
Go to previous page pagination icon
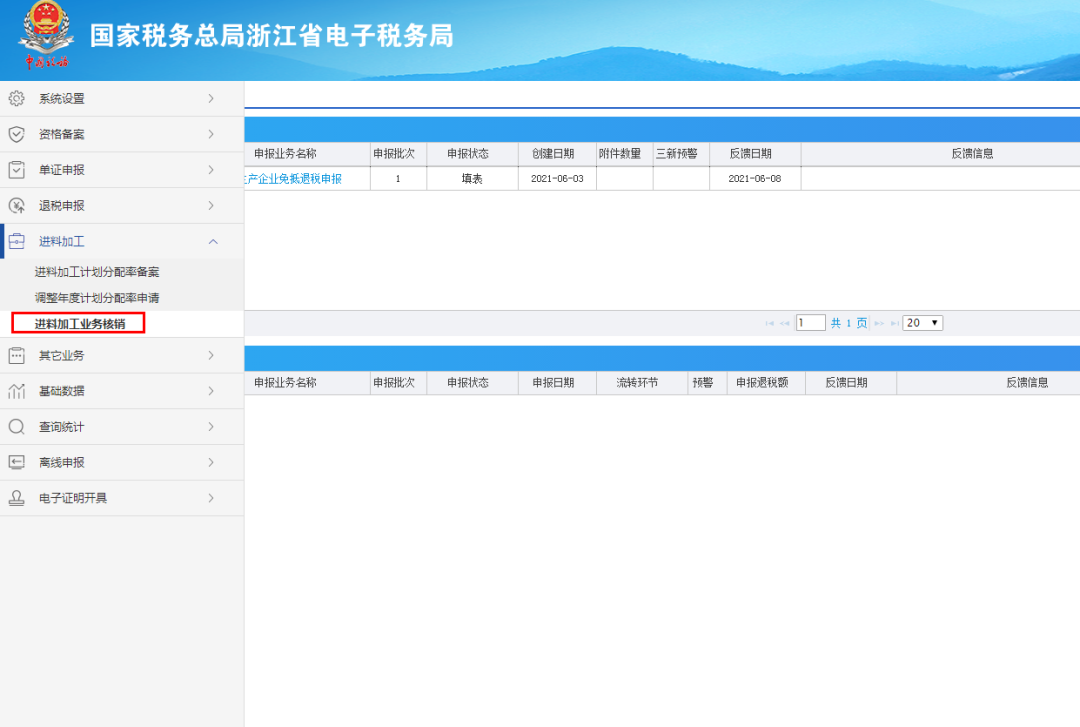pos(785,323)
